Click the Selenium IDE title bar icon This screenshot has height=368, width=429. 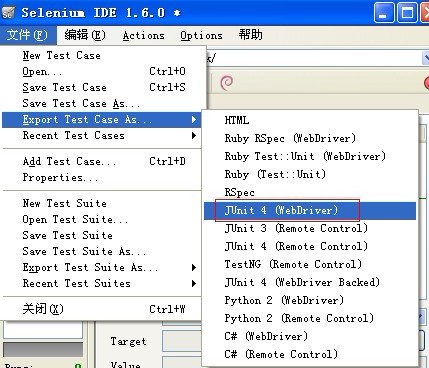[x=9, y=13]
